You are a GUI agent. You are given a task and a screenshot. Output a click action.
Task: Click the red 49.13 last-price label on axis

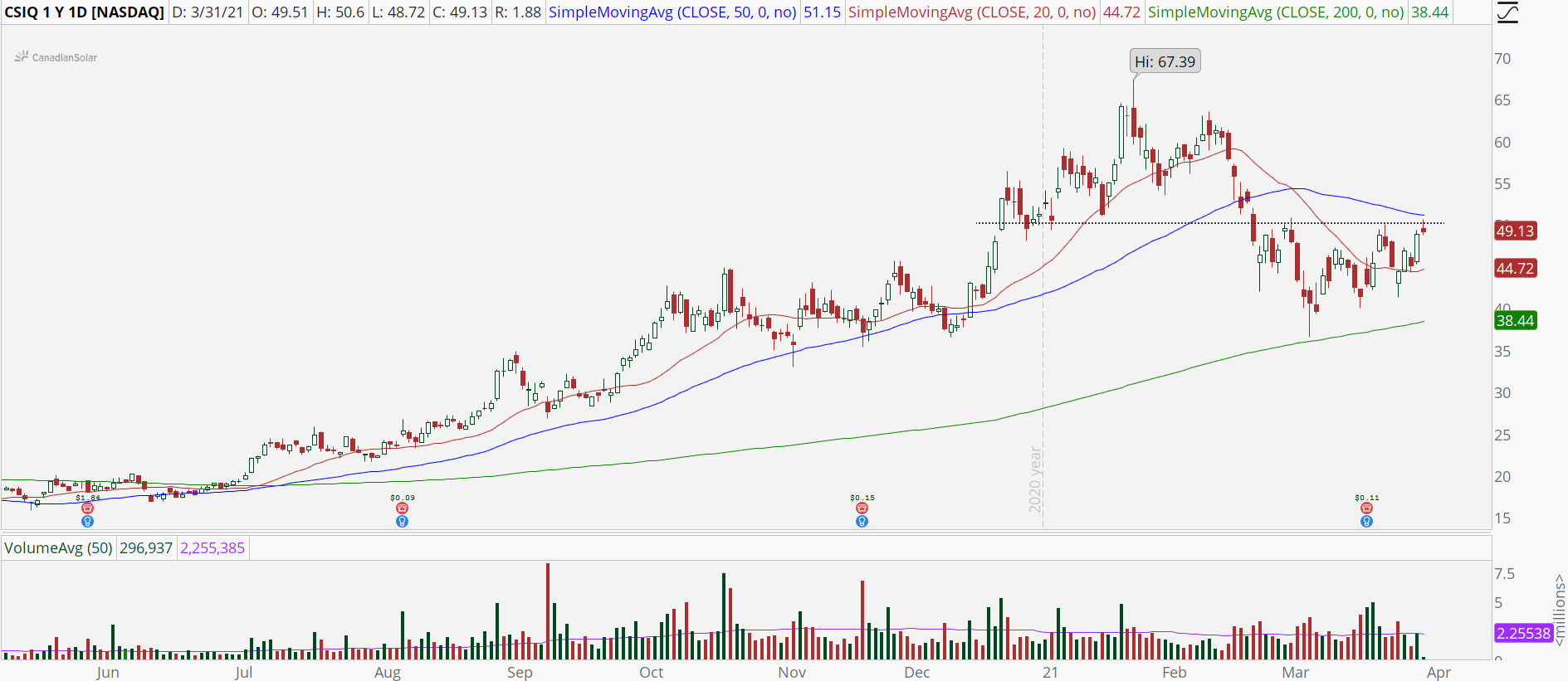tap(1515, 231)
